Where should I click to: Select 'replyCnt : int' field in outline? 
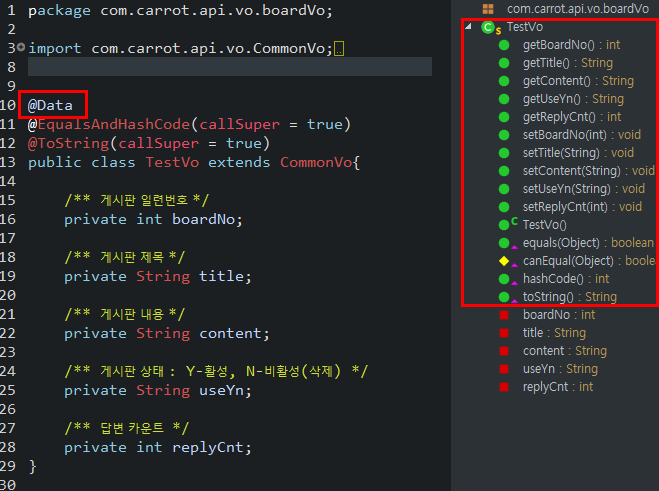tap(558, 387)
